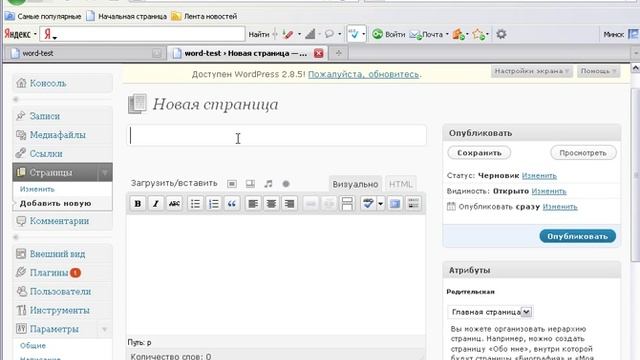
Task: Open Главная страница parent page dropdown
Action: [x=490, y=312]
